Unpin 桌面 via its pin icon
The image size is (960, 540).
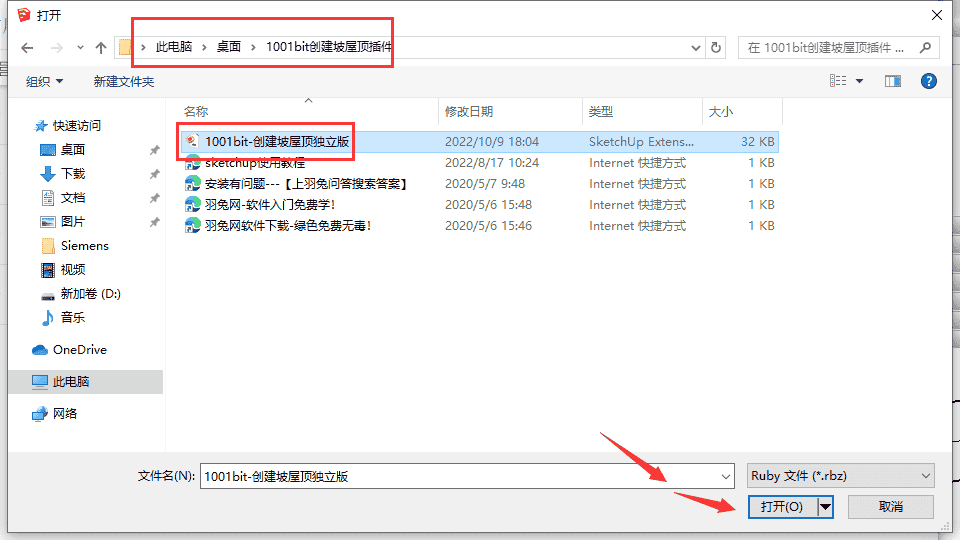point(154,150)
